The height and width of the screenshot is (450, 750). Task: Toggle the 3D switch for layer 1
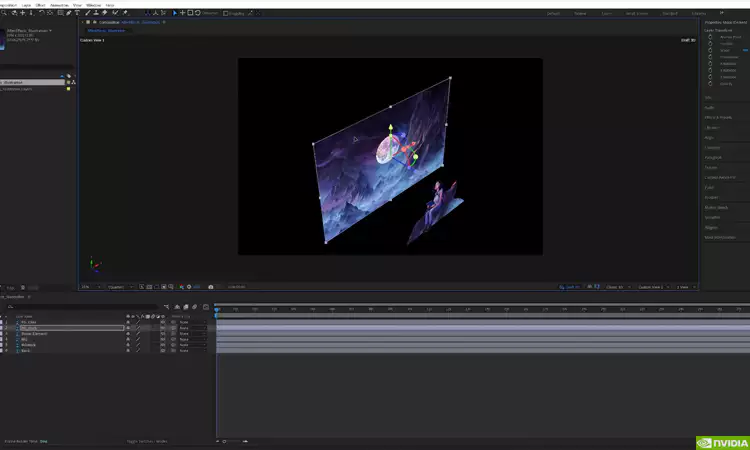tap(163, 322)
